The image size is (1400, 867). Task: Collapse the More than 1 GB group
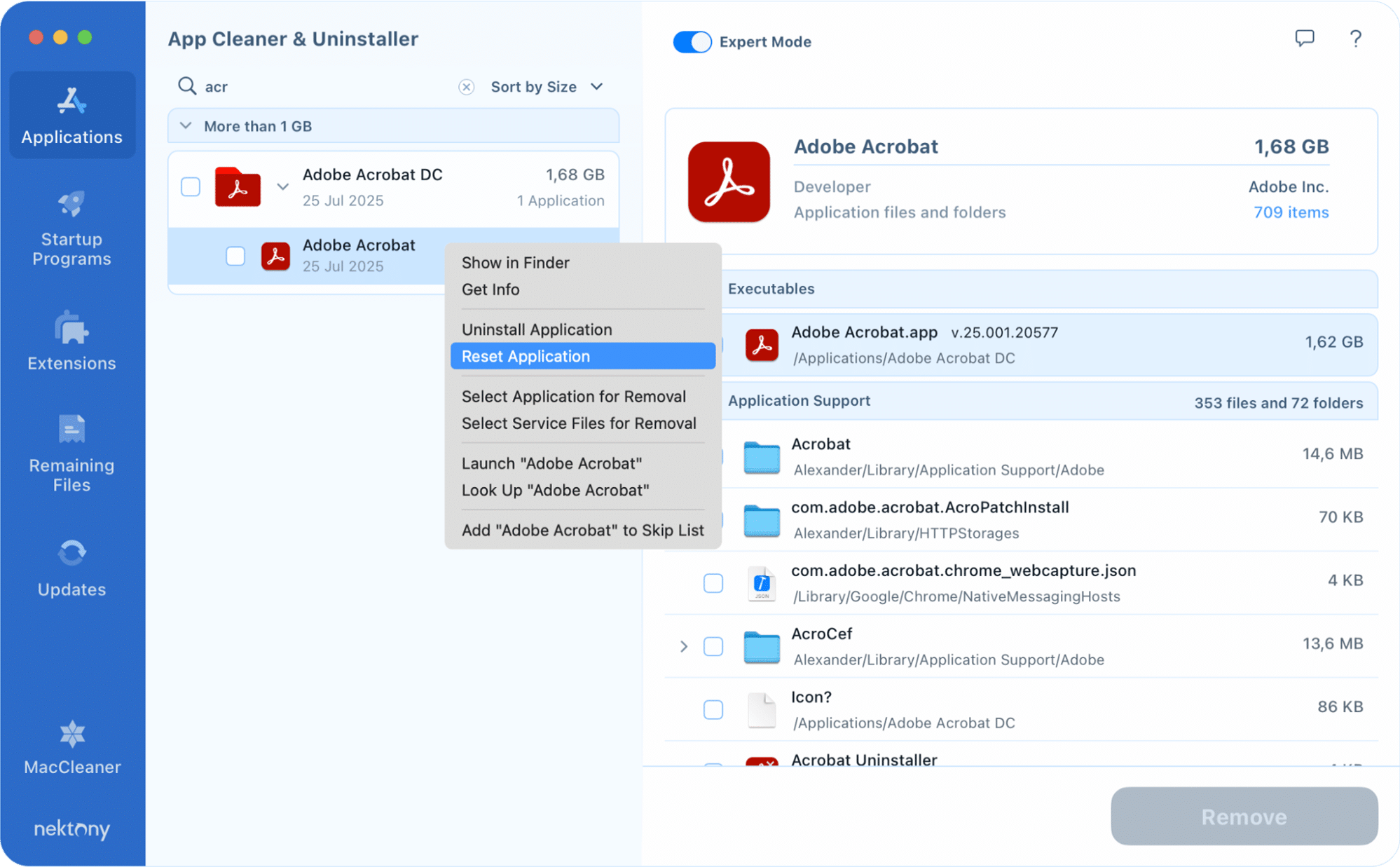[x=186, y=126]
